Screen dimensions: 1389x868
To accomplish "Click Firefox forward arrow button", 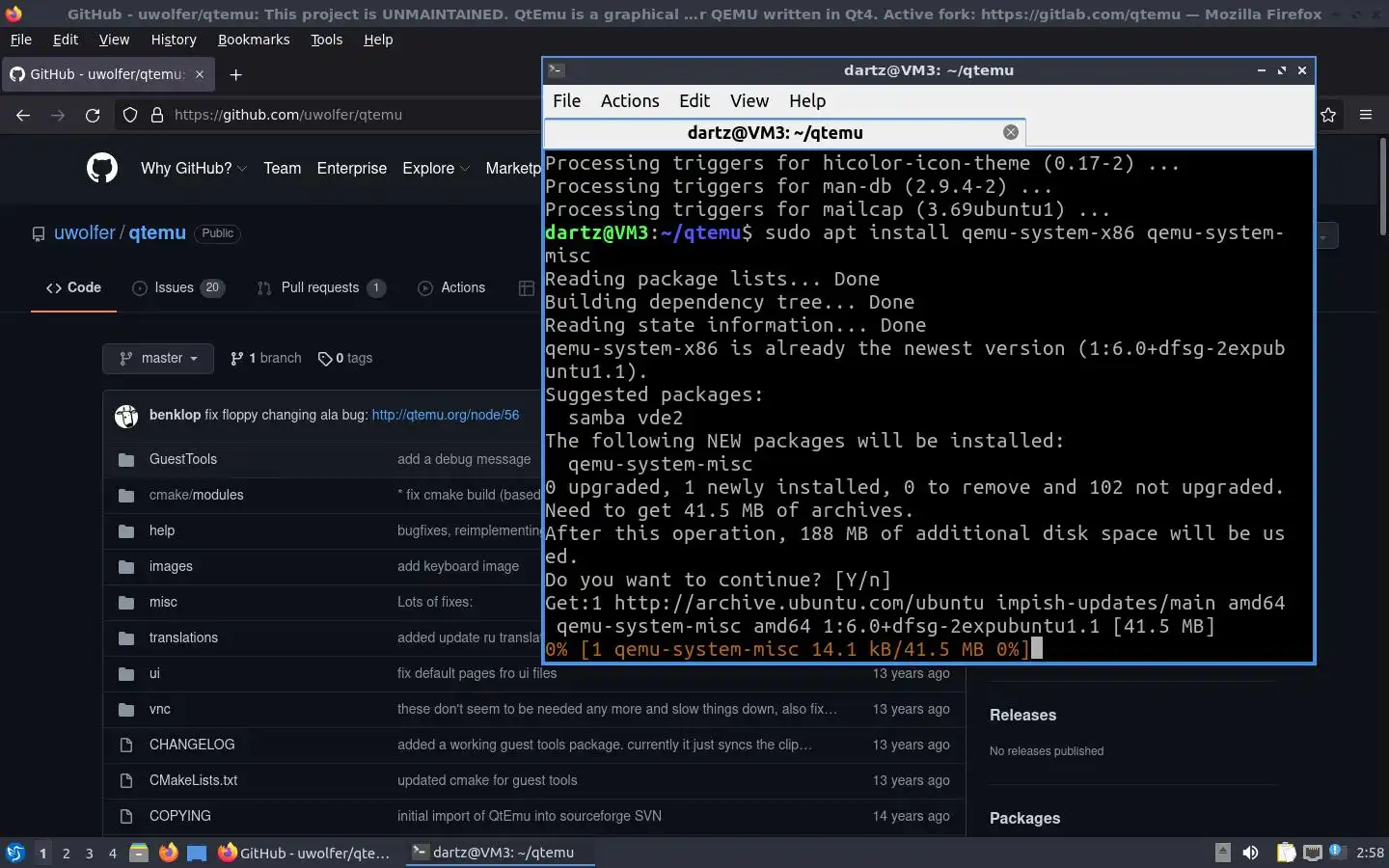I will 58,115.
